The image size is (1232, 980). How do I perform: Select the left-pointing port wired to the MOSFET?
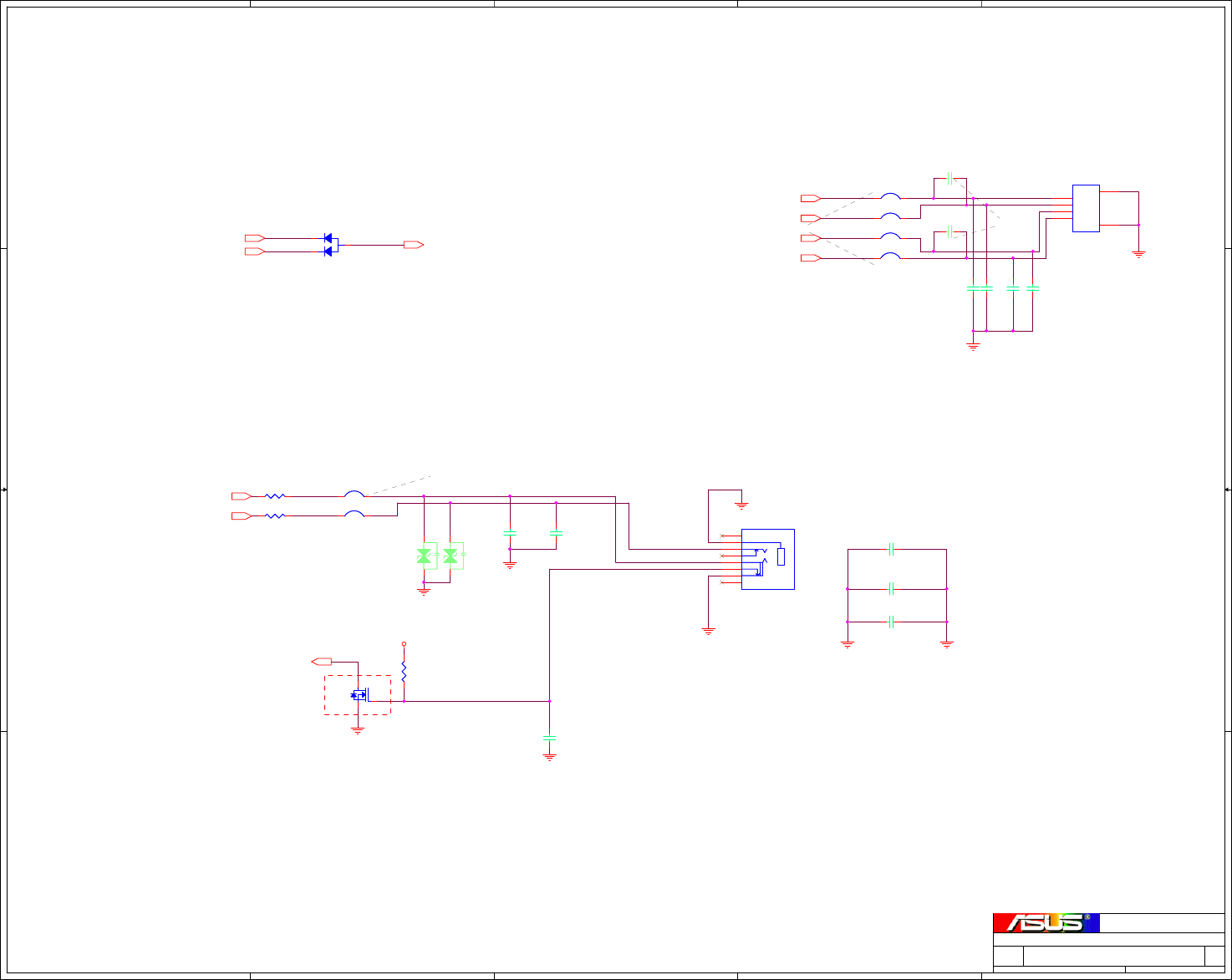pos(321,662)
